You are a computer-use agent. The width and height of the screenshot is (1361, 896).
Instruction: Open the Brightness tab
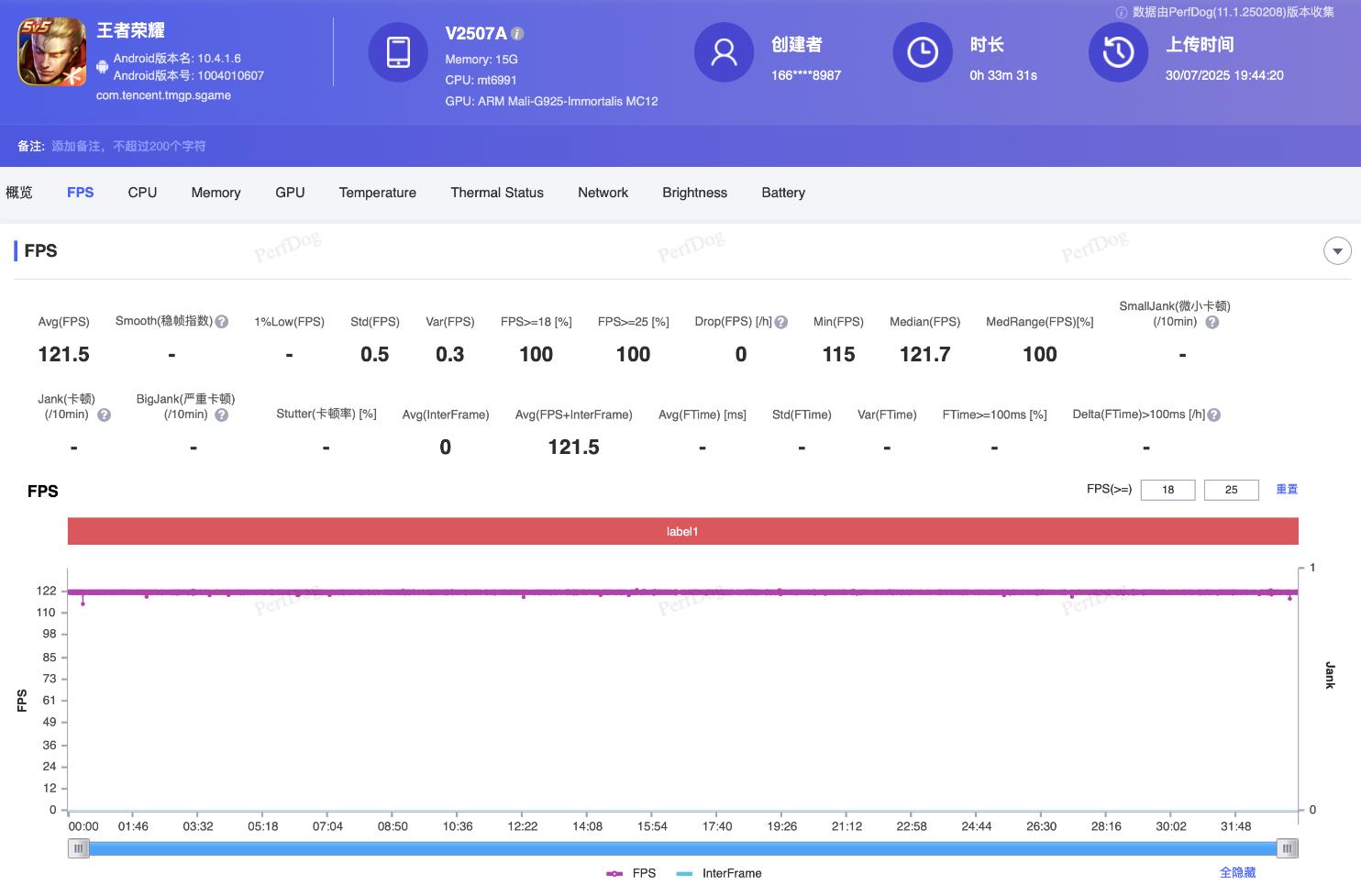[694, 193]
